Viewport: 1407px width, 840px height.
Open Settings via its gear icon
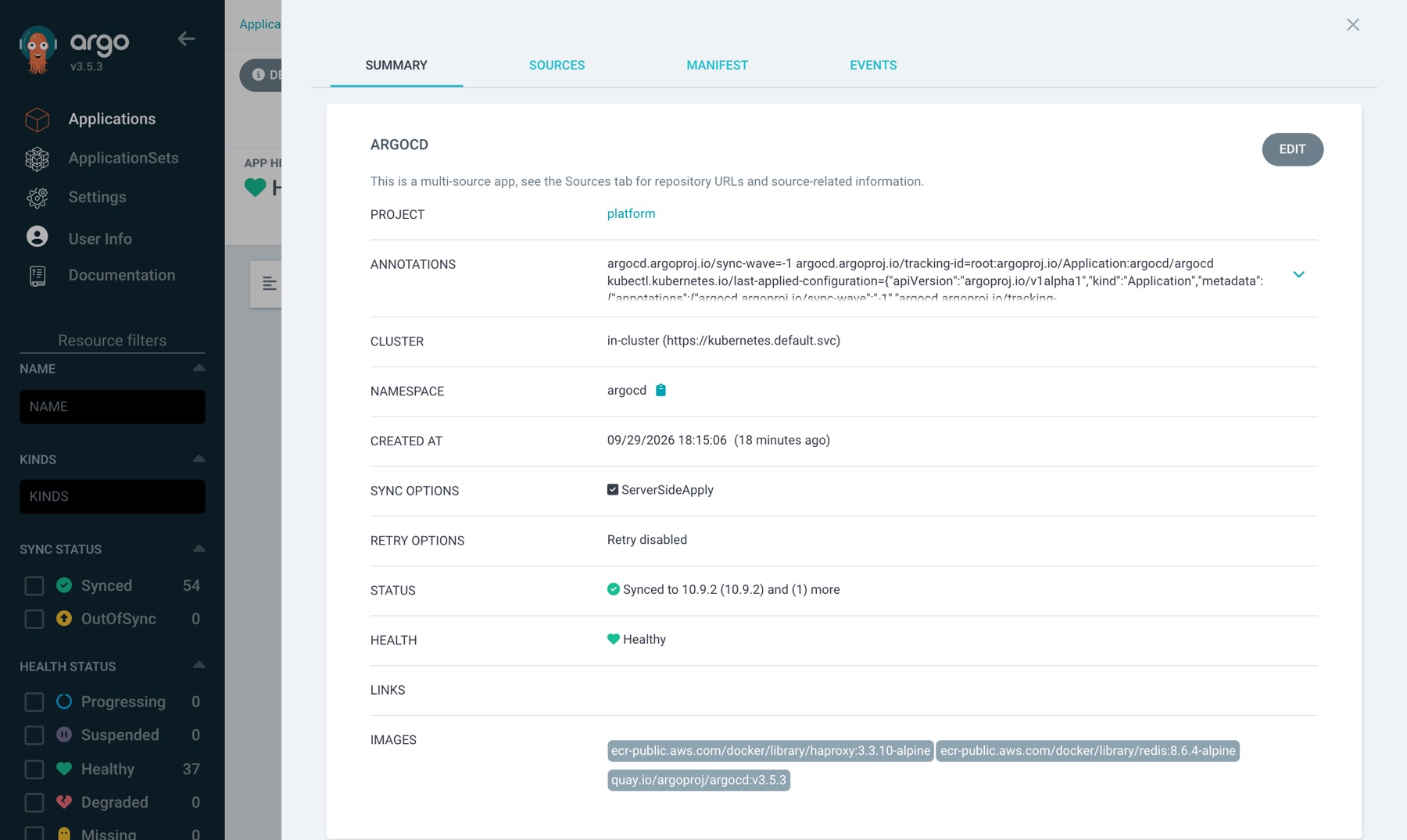coord(37,198)
